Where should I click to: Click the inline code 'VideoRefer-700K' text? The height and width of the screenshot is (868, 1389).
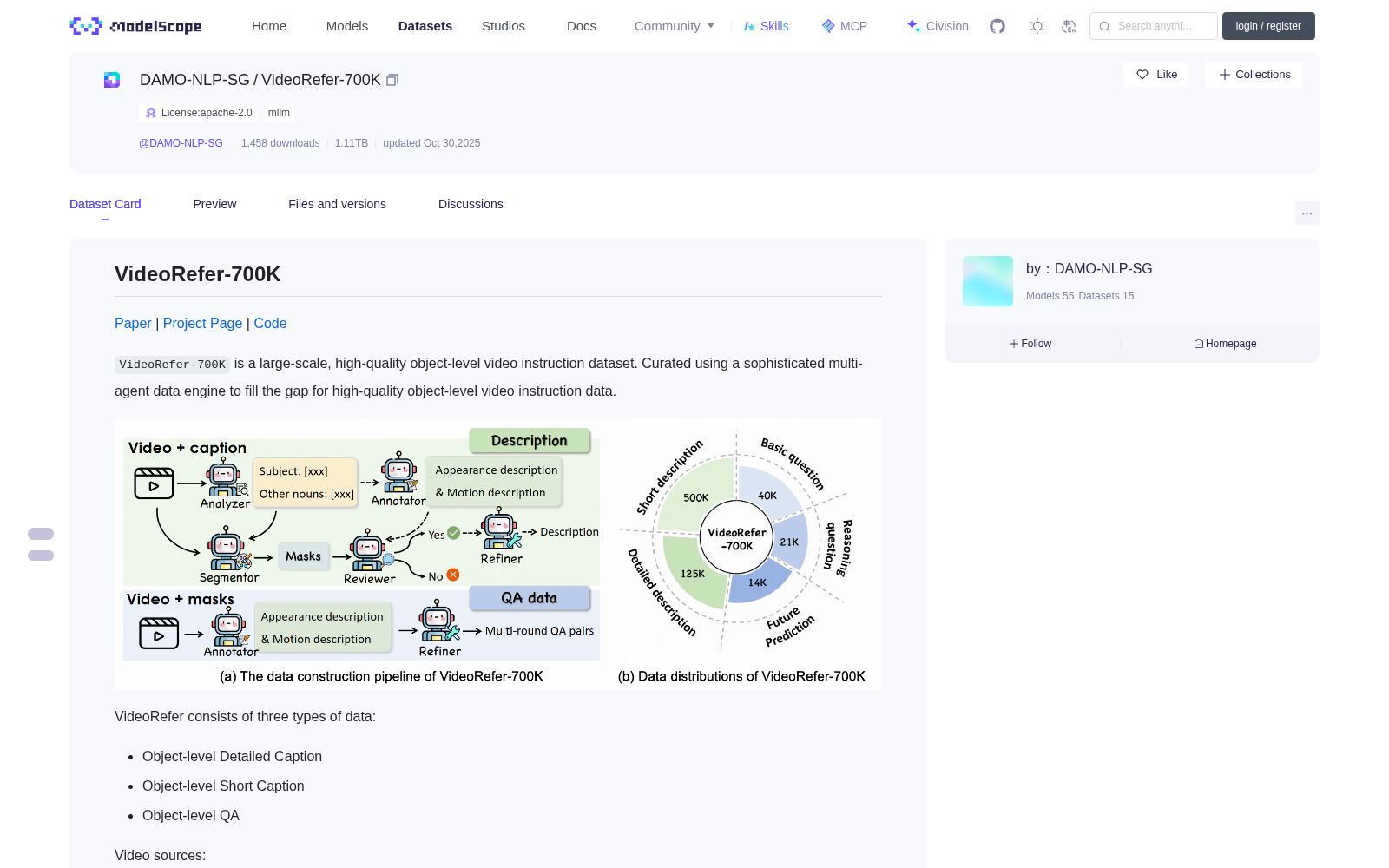[172, 365]
